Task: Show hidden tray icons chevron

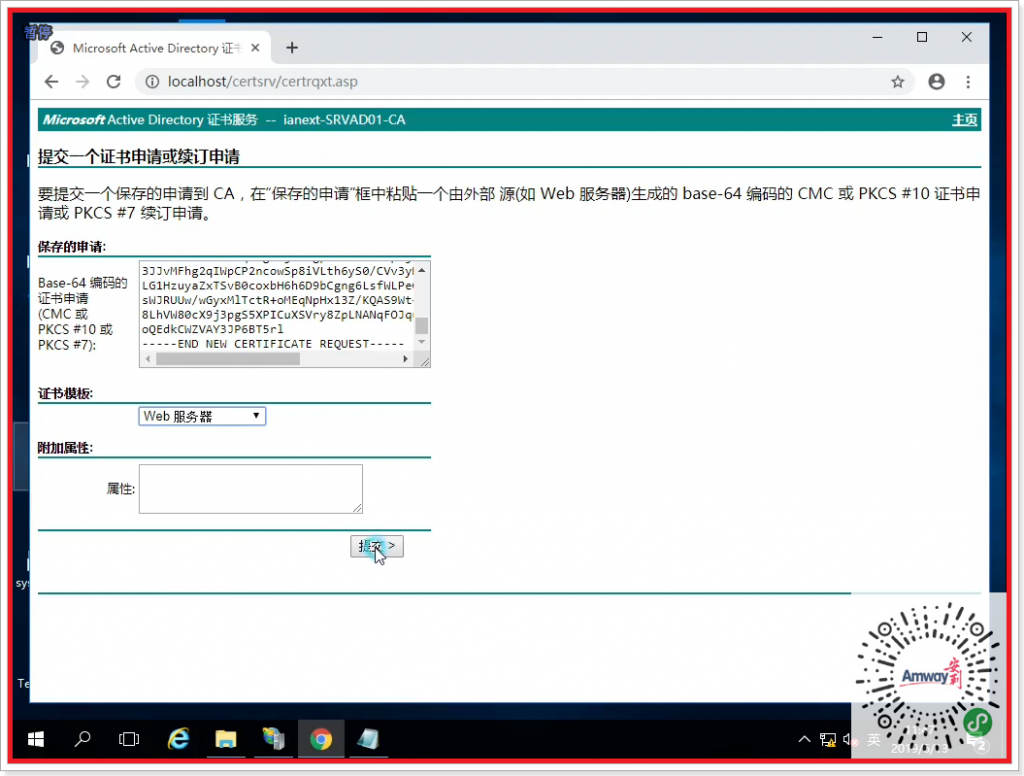Action: click(x=804, y=740)
